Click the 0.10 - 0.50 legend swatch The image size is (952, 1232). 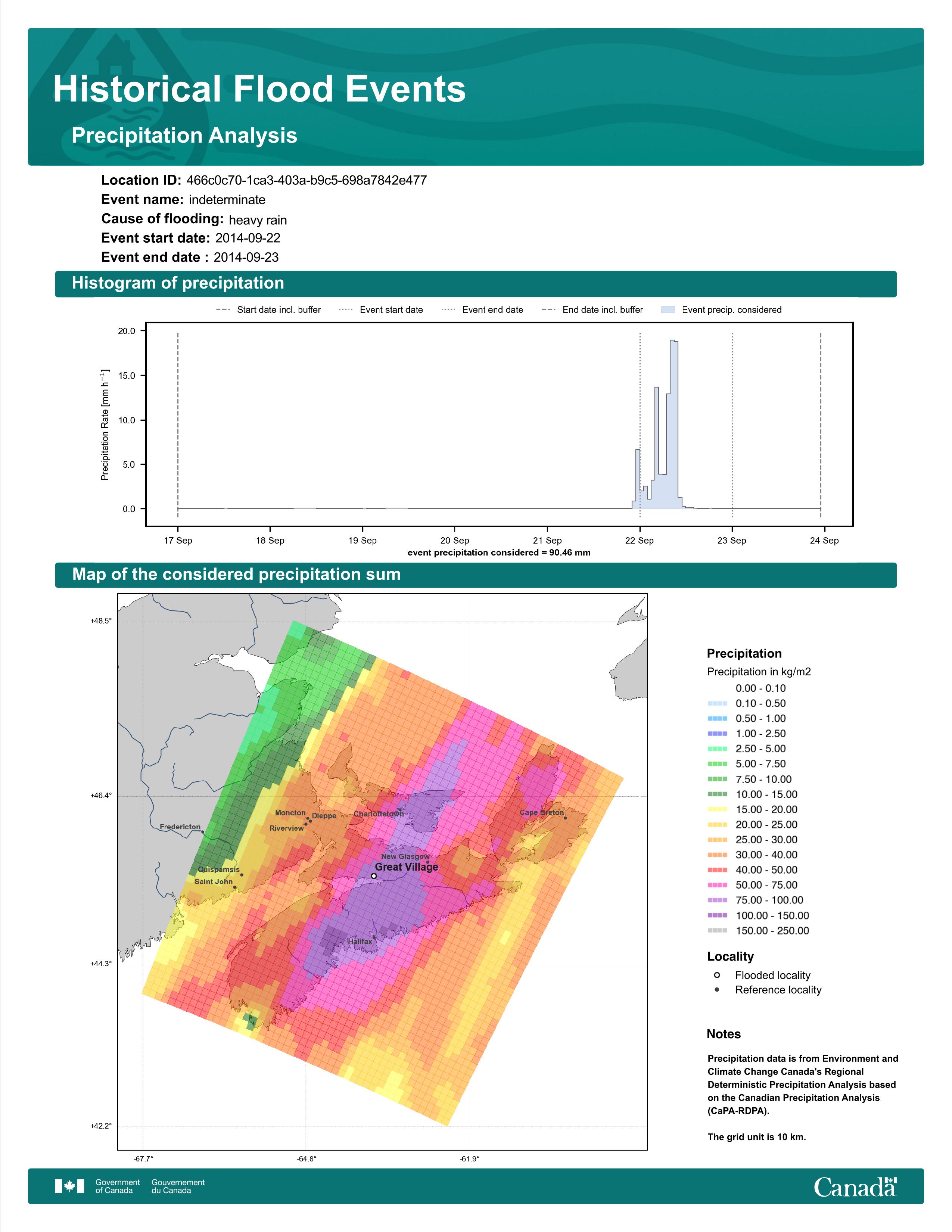coord(717,703)
